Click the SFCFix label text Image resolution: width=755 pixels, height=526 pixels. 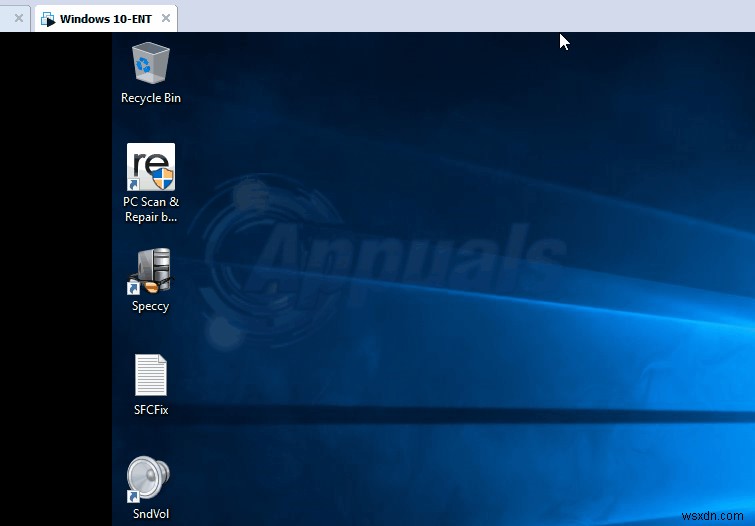151,410
